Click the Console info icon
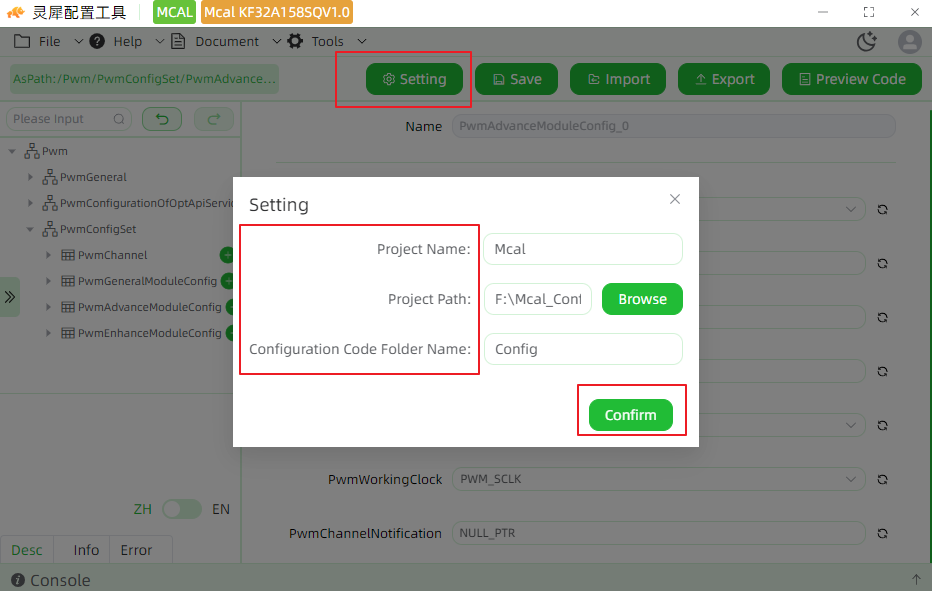 pos(18,580)
